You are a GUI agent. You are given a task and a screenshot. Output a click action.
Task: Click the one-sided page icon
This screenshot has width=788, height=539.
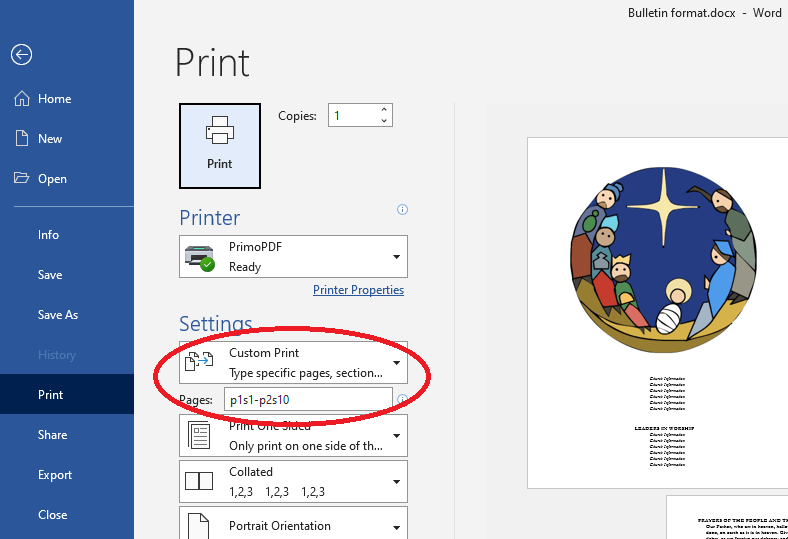(199, 435)
